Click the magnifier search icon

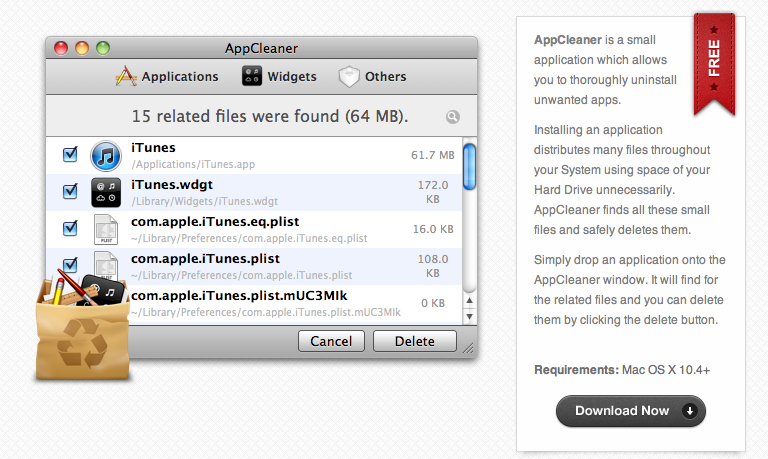(453, 117)
